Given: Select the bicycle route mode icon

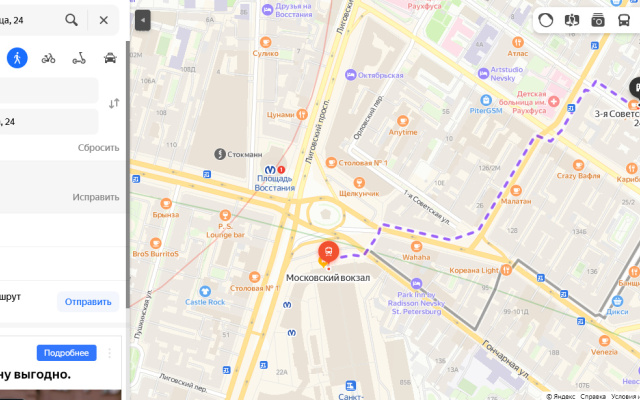Looking at the screenshot, I should pos(48,58).
